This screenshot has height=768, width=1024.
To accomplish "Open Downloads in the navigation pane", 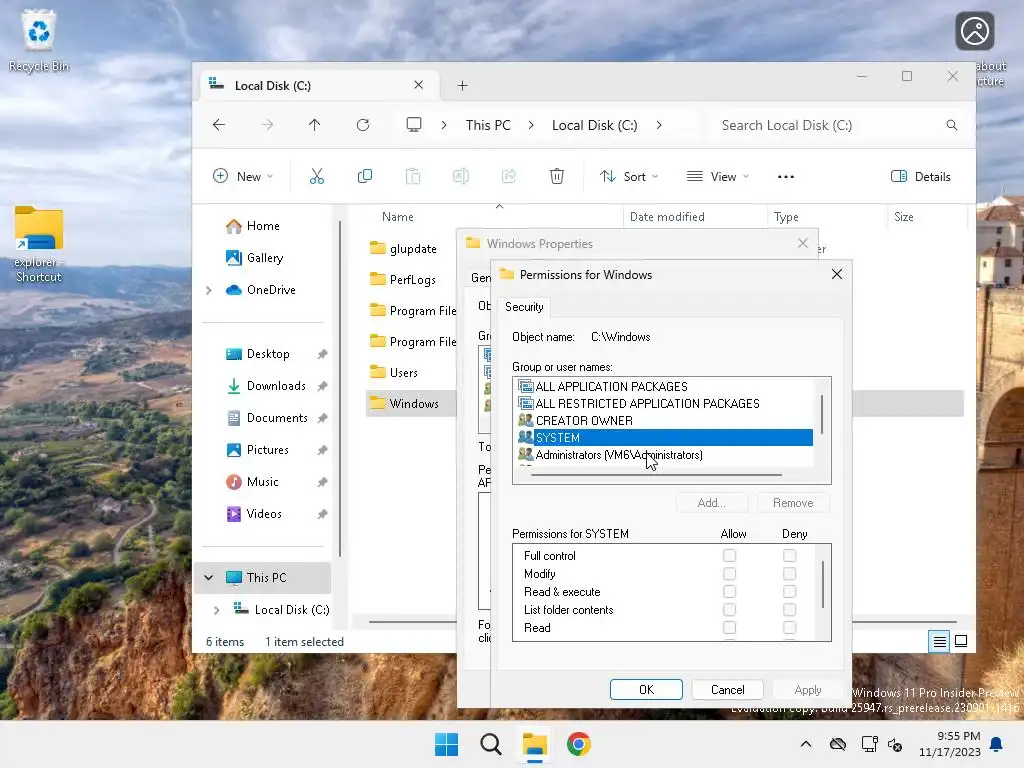I will point(276,386).
